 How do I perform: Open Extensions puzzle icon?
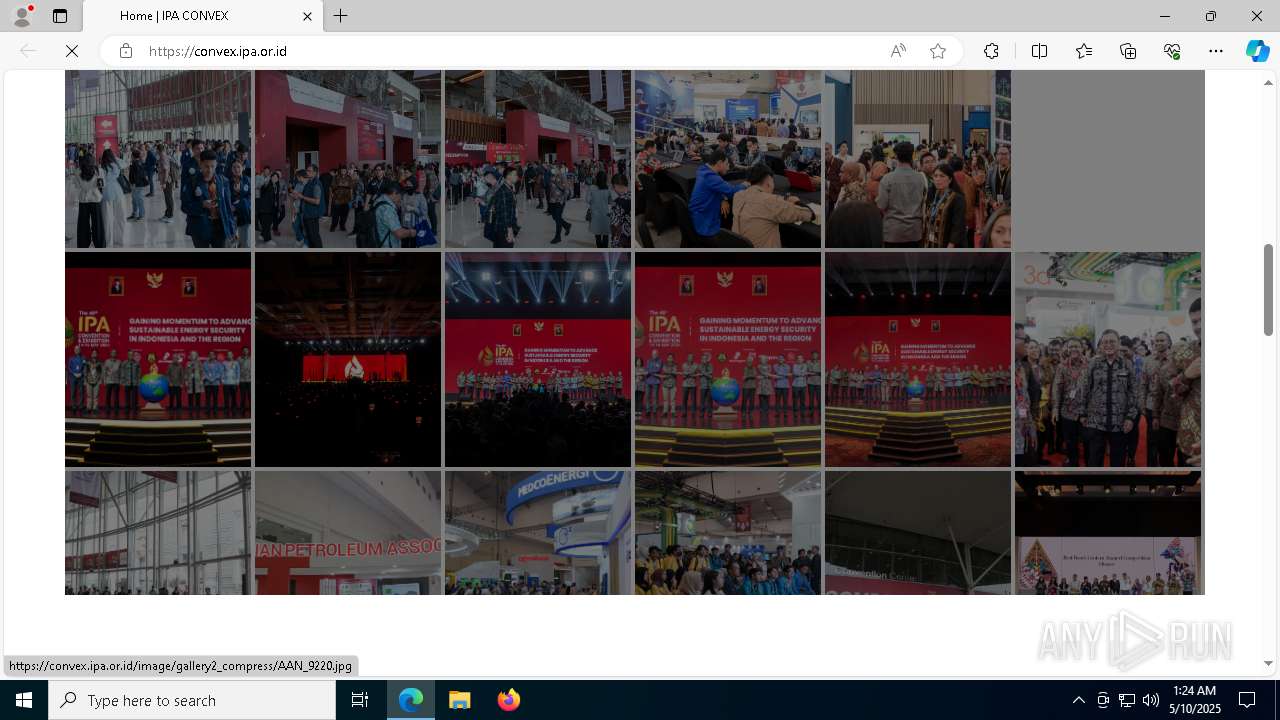pos(991,51)
